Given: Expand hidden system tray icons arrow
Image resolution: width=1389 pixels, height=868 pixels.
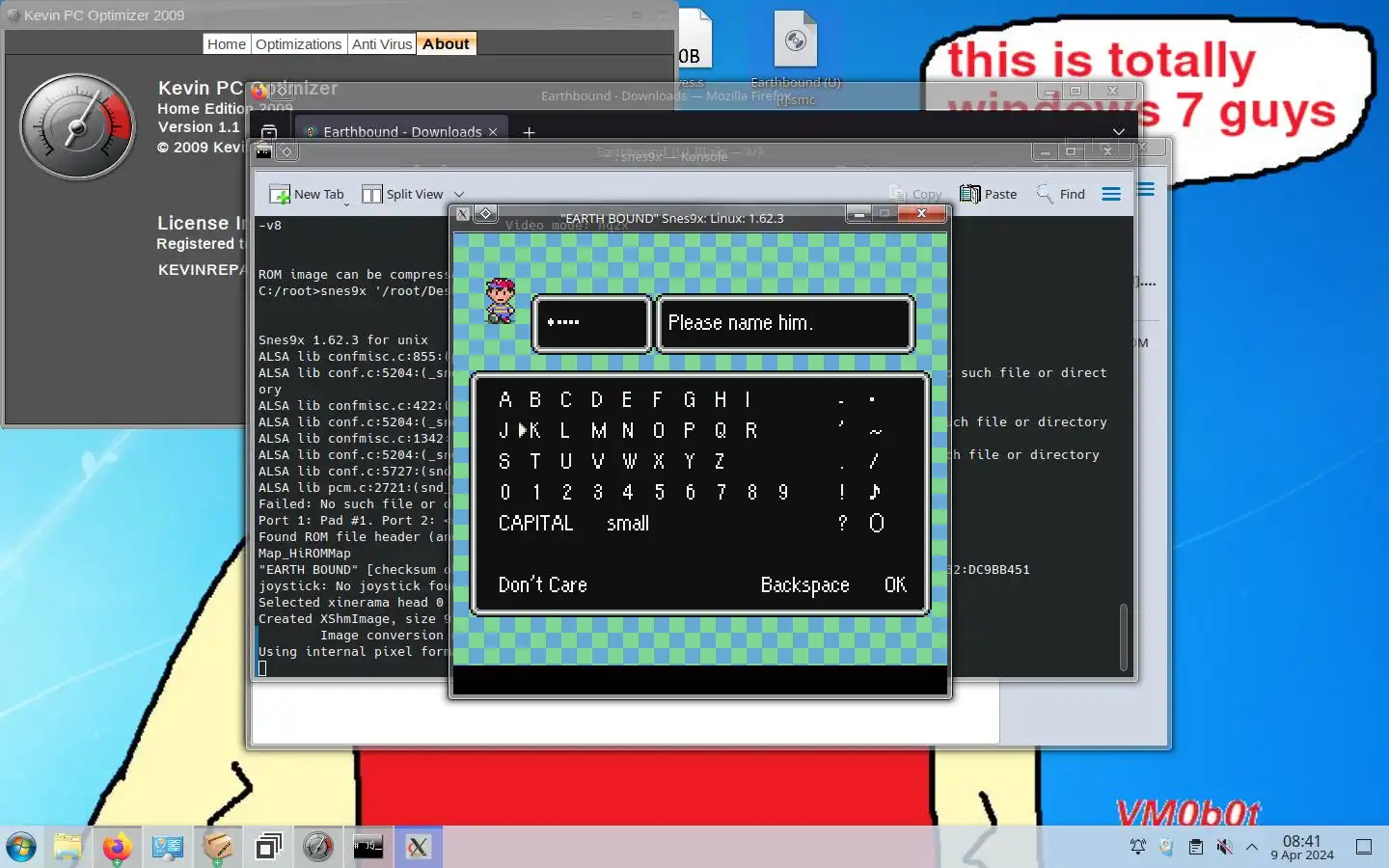Looking at the screenshot, I should click(1252, 847).
